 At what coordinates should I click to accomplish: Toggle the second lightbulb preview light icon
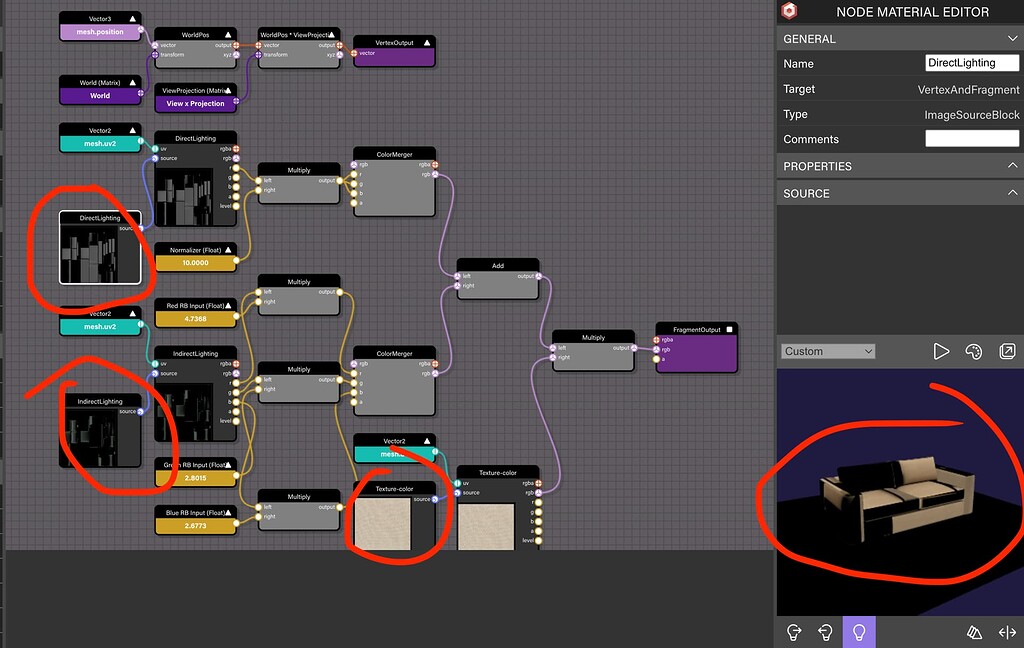pos(825,632)
